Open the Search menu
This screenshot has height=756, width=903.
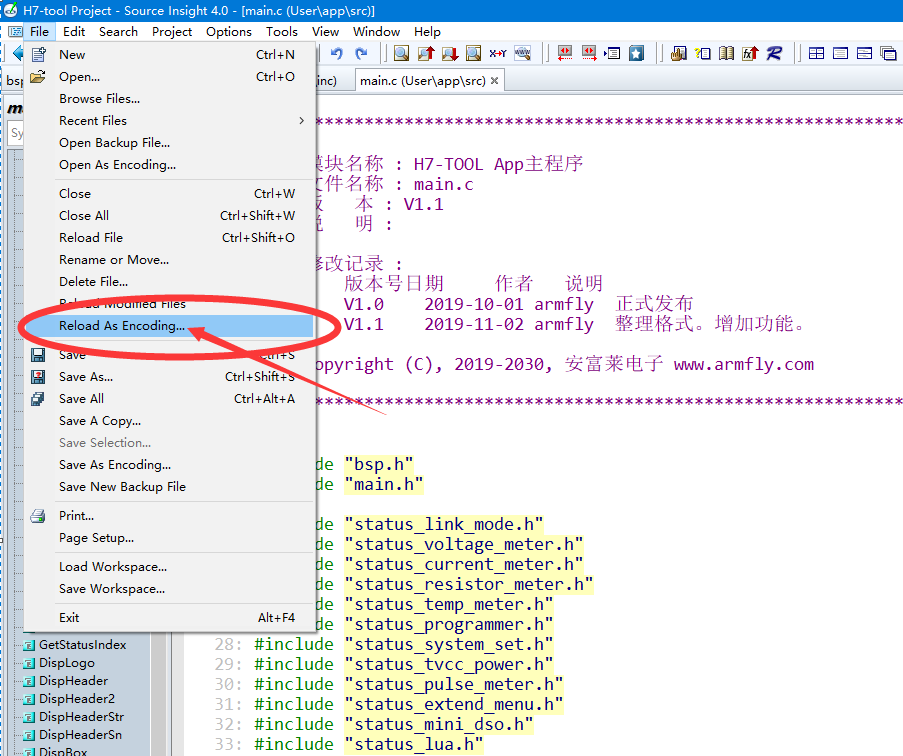click(118, 32)
